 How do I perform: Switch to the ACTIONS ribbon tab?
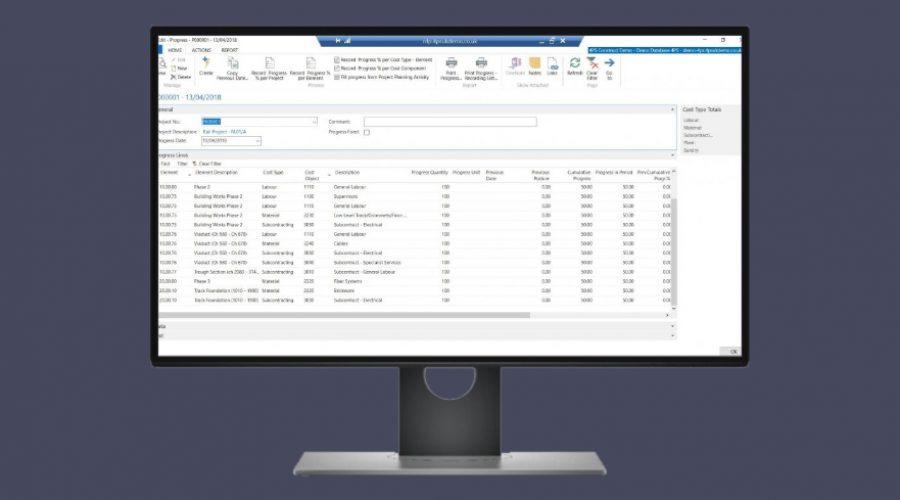(x=201, y=49)
